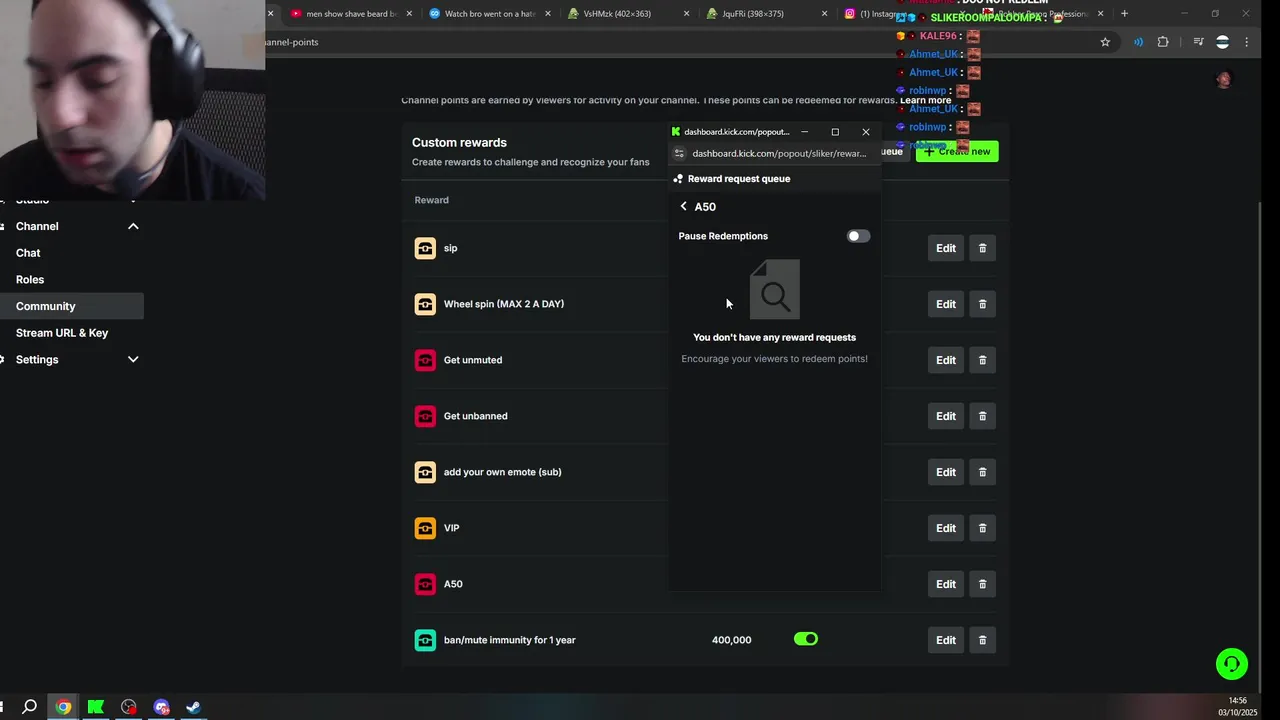Open Discord from the taskbar

click(x=162, y=707)
